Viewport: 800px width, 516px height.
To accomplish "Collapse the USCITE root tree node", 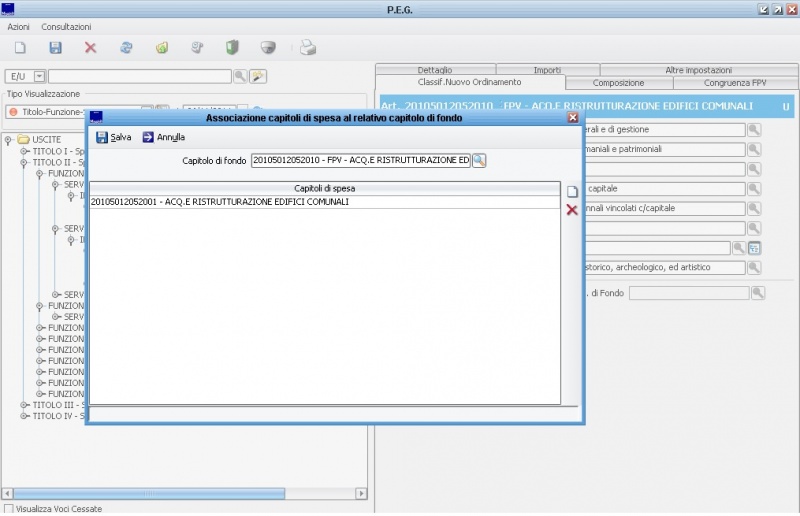I will click(x=8, y=140).
